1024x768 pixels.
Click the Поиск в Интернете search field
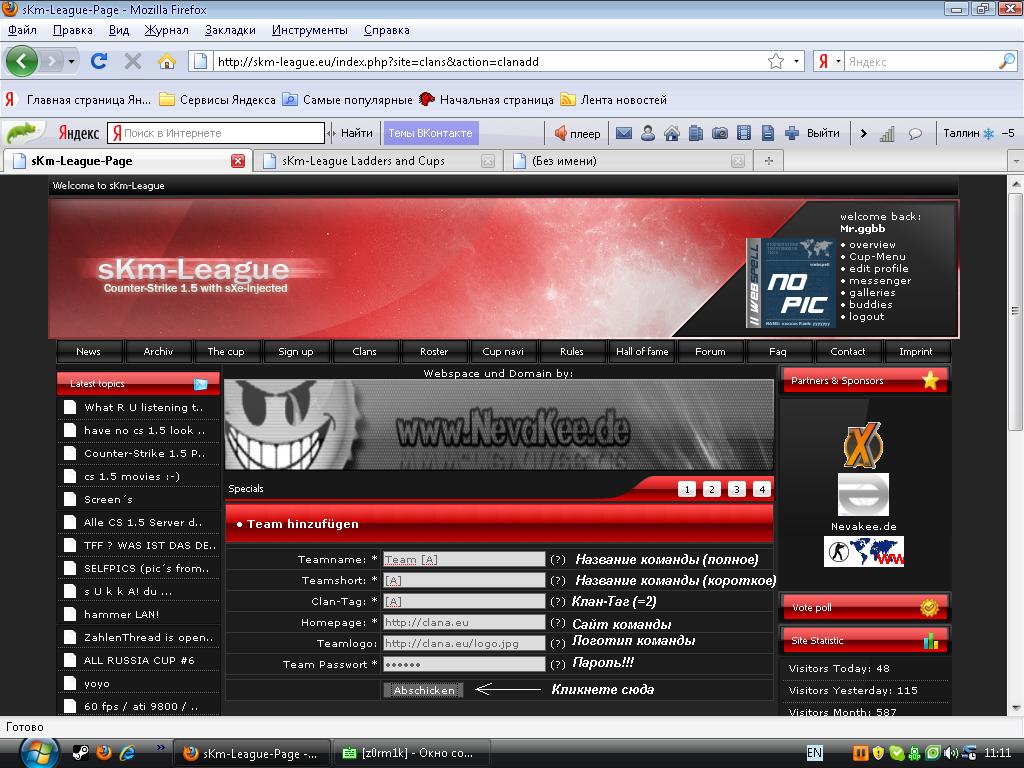tap(216, 133)
